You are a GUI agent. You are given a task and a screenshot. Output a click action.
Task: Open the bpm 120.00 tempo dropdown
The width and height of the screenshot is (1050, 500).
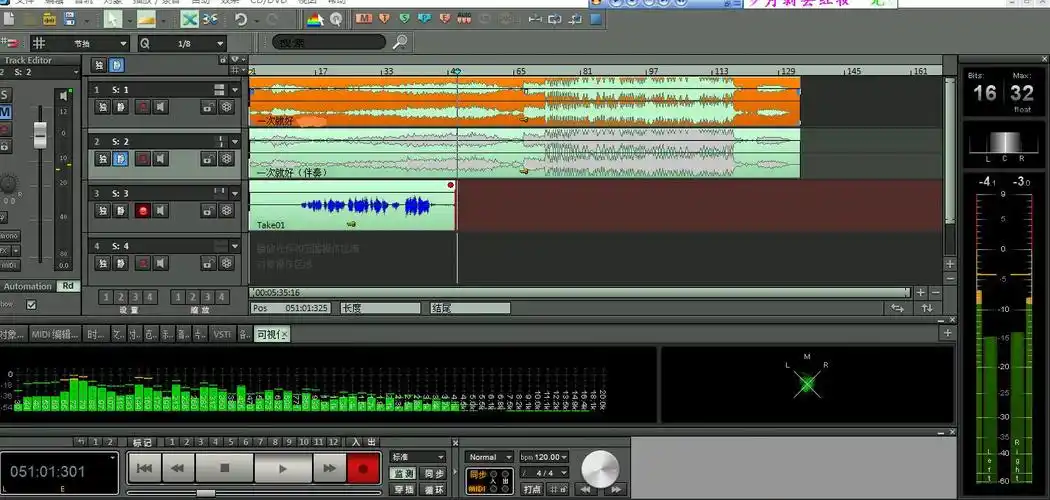click(543, 457)
